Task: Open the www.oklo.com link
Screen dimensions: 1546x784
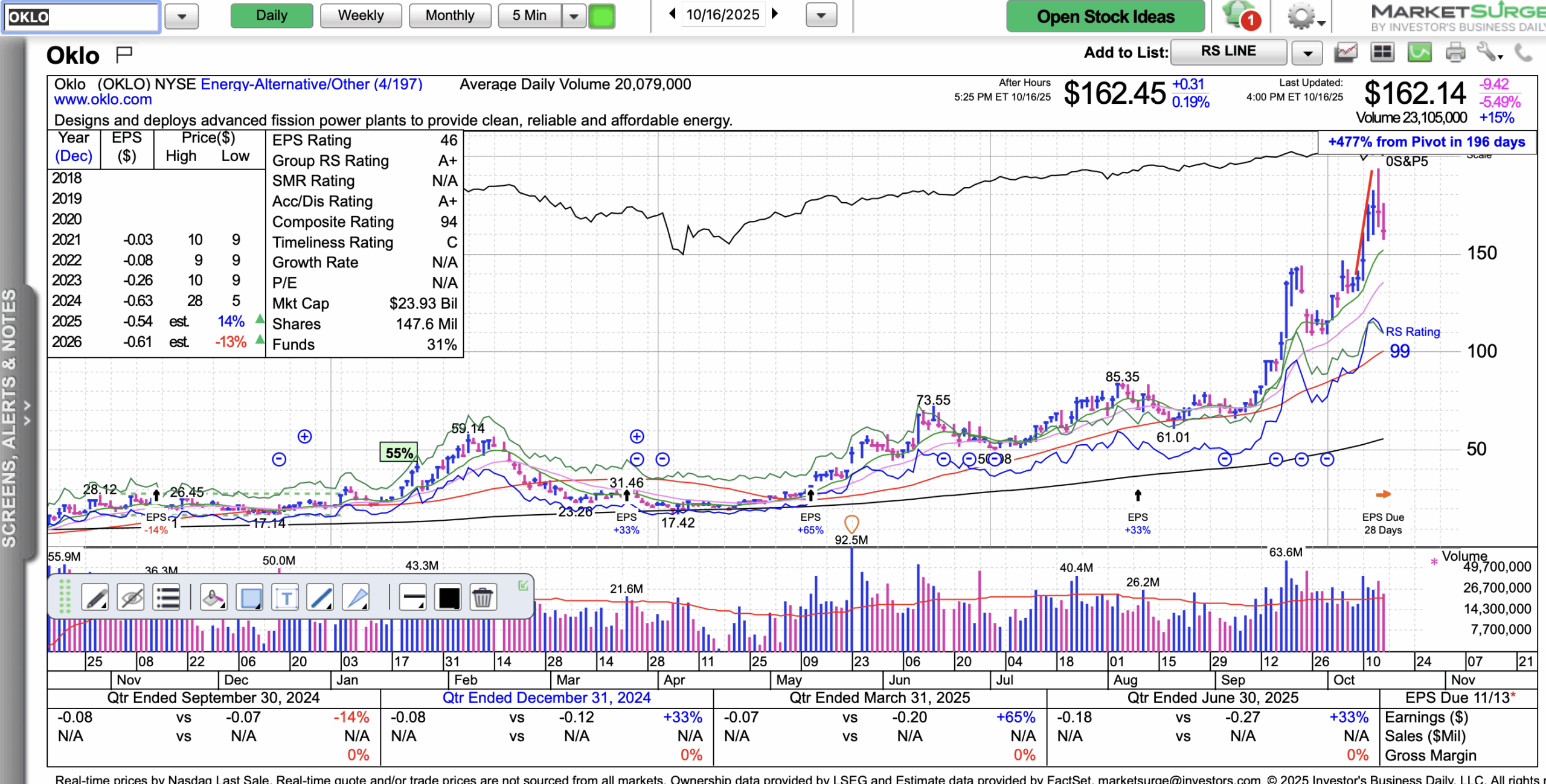Action: (103, 100)
